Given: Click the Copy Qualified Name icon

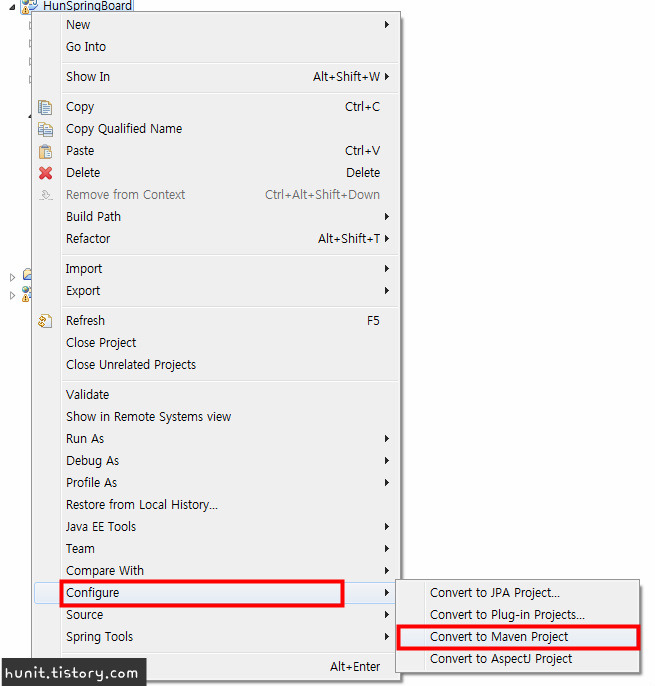Looking at the screenshot, I should click(45, 129).
